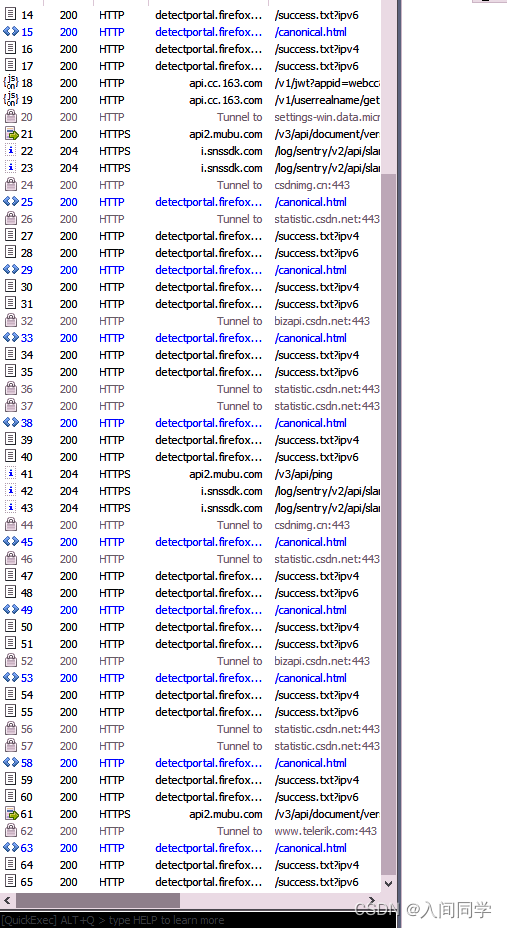Select csdnimg.cn:443 tunnel in session 24
This screenshot has height=928, width=507.
point(312,185)
